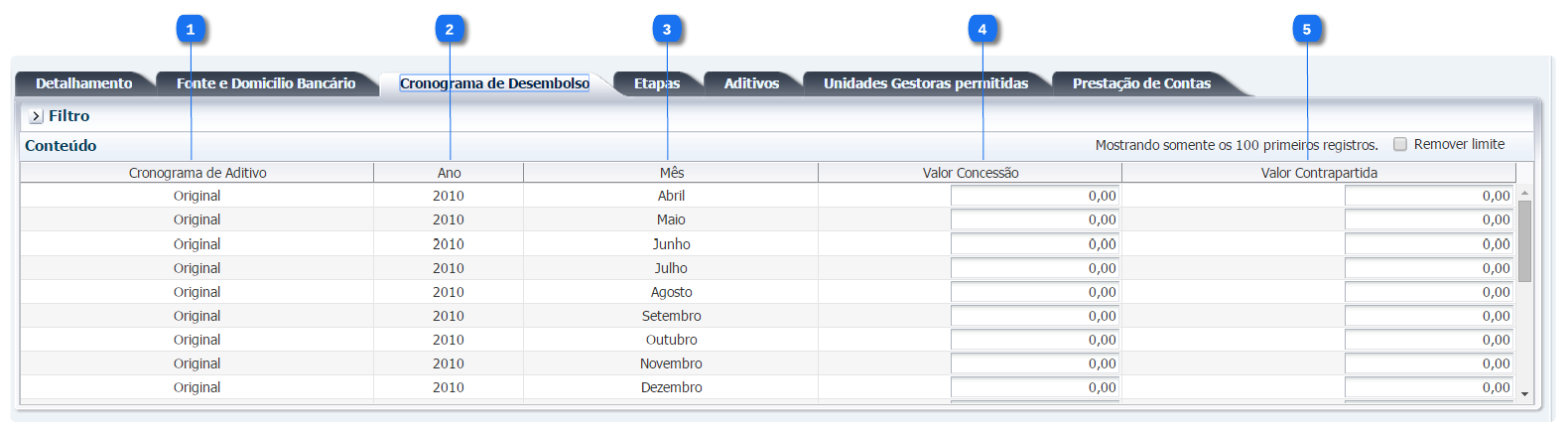Screen dimensions: 1568x433
Task: Click annotation marker number 3
Action: pos(667,30)
